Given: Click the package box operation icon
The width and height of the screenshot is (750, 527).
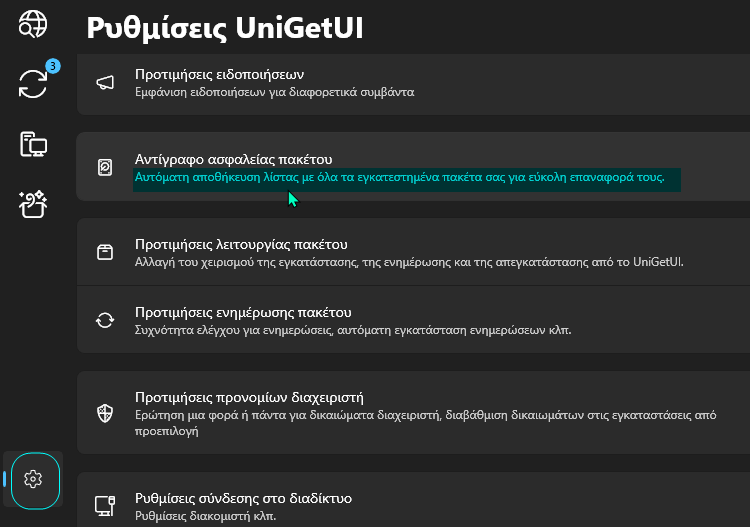Looking at the screenshot, I should tap(105, 252).
